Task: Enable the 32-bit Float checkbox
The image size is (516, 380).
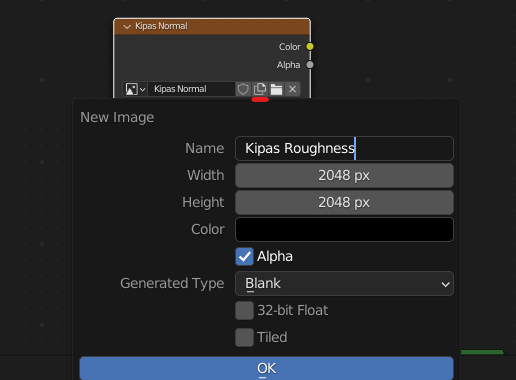Action: point(244,310)
